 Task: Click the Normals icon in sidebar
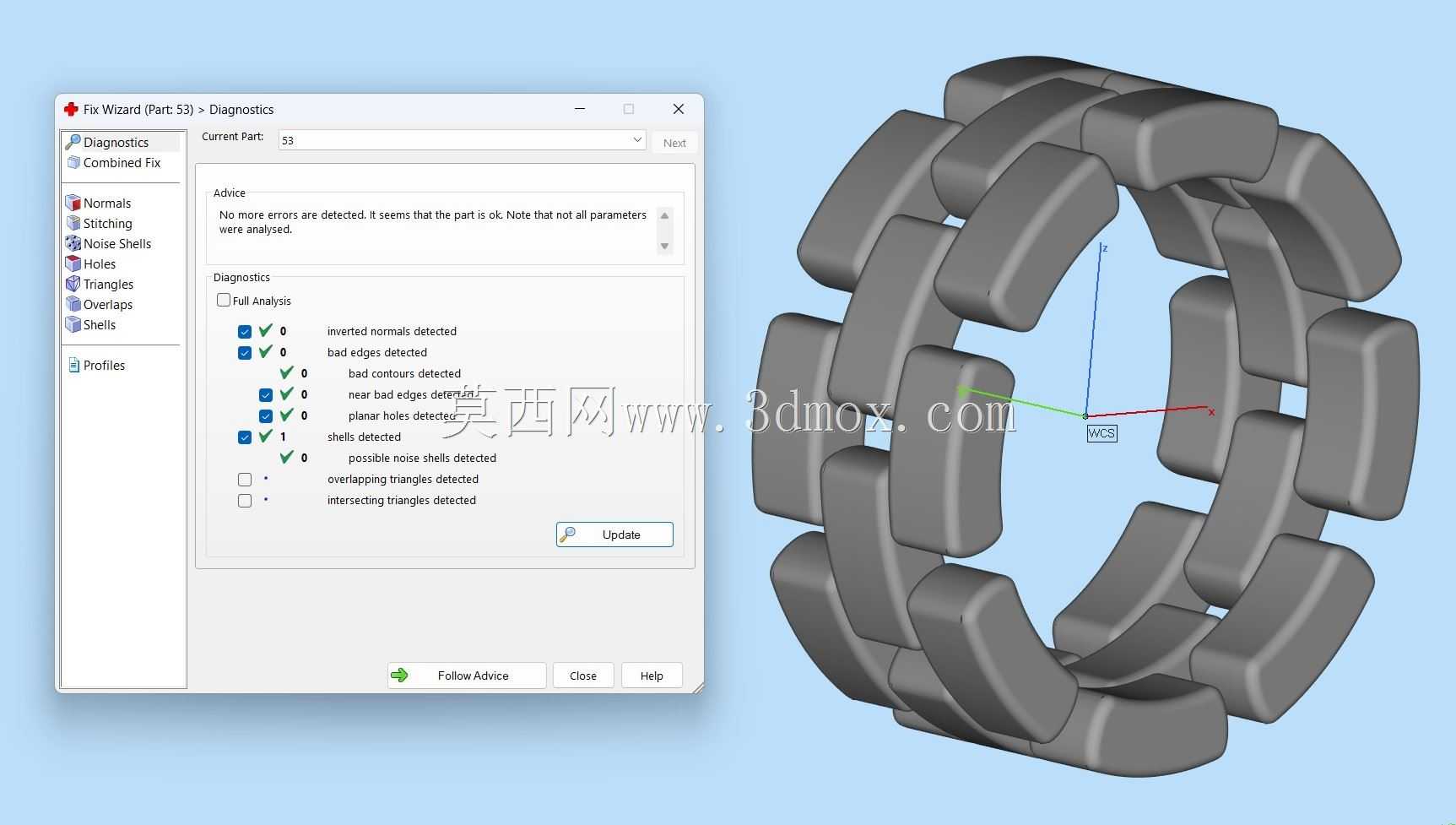pyautogui.click(x=73, y=203)
